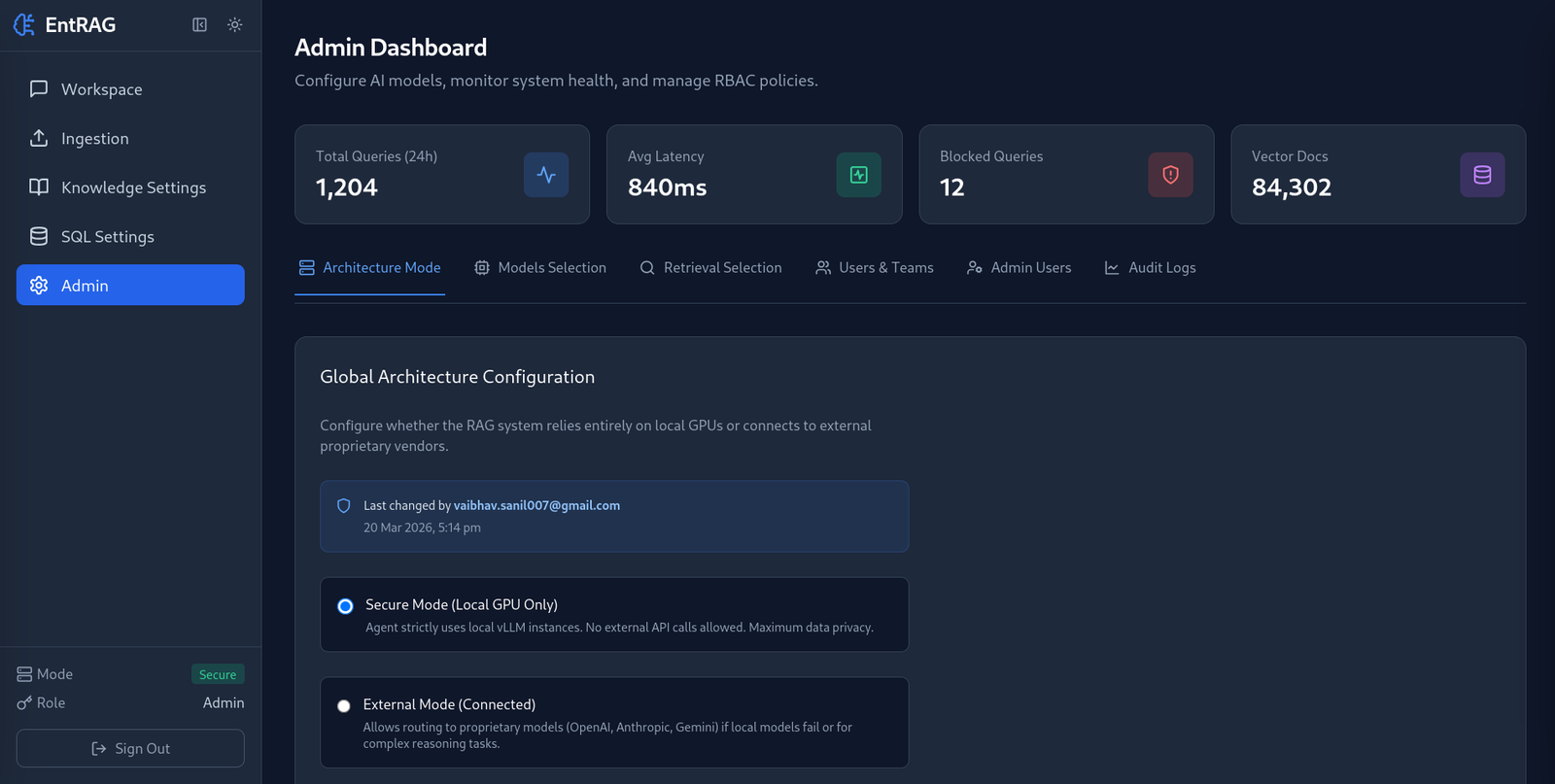Click the vaibhav.sanil007@gmail.com email link
1555x784 pixels.
pyautogui.click(x=536, y=506)
